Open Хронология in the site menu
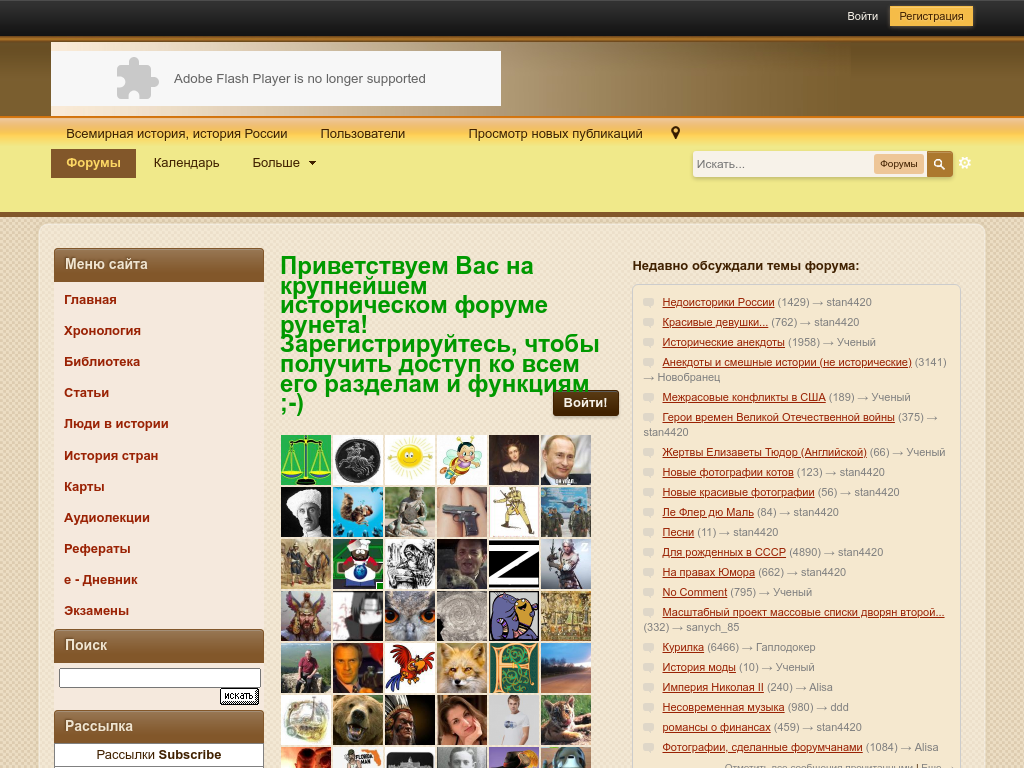Screen dimensions: 1024x768 (102, 330)
